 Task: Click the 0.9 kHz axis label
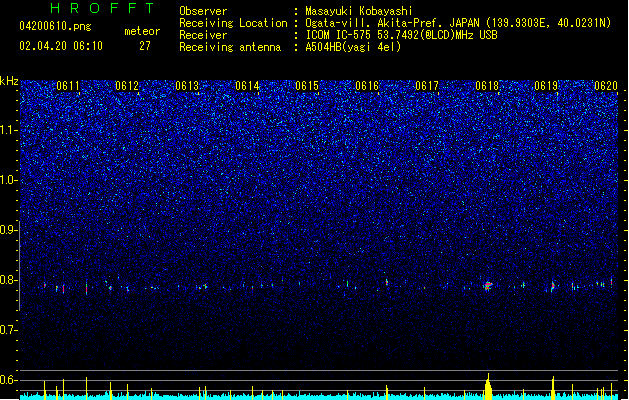tap(8, 230)
